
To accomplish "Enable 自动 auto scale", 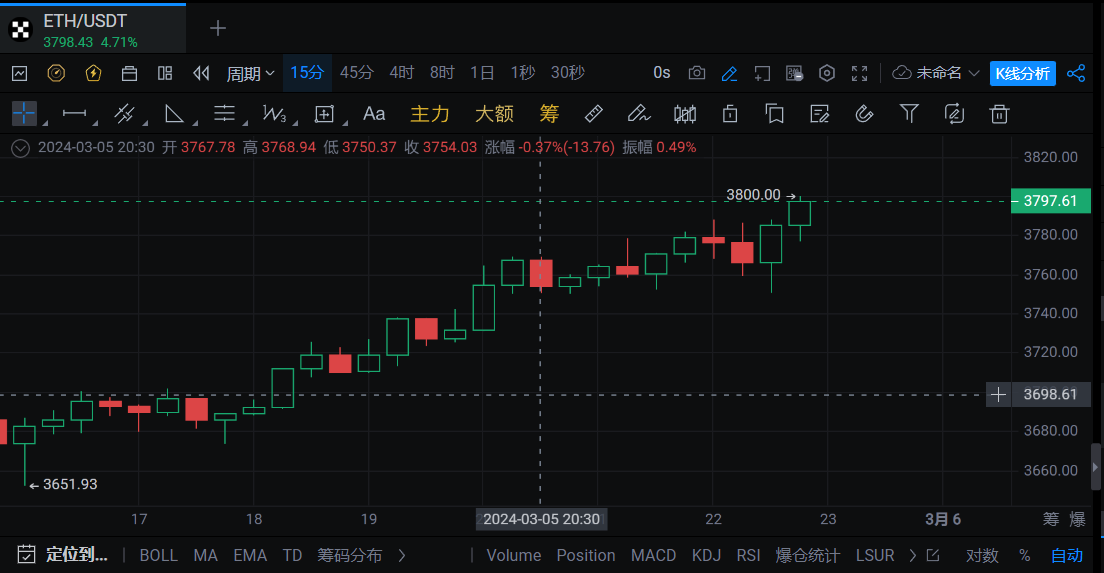I will [1066, 555].
